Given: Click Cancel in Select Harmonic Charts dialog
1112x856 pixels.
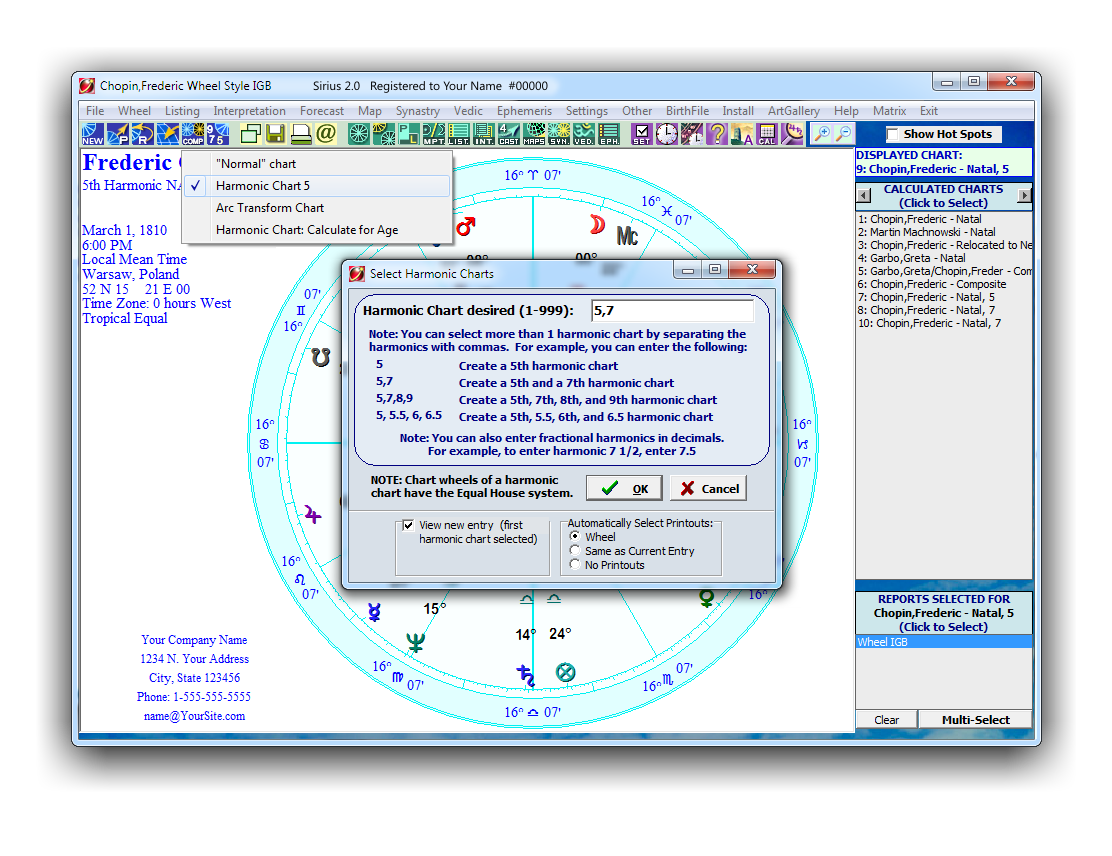Looking at the screenshot, I should click(708, 488).
